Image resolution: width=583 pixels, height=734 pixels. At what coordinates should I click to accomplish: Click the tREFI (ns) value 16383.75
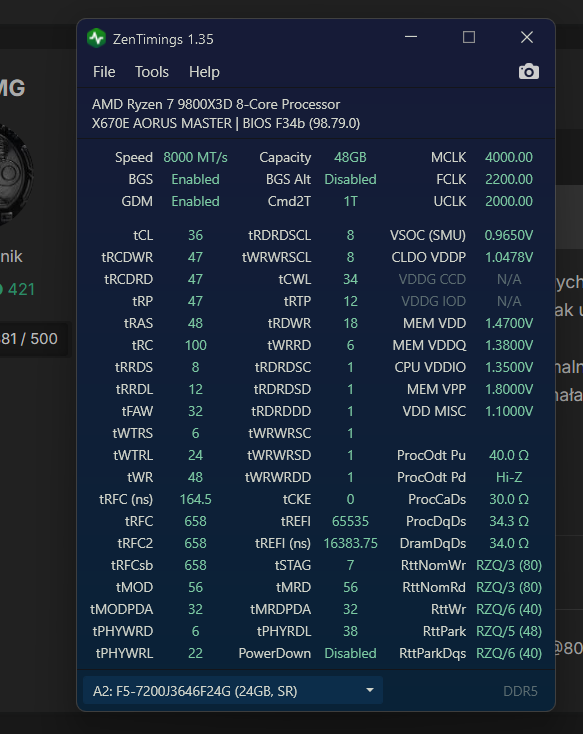pyautogui.click(x=350, y=543)
